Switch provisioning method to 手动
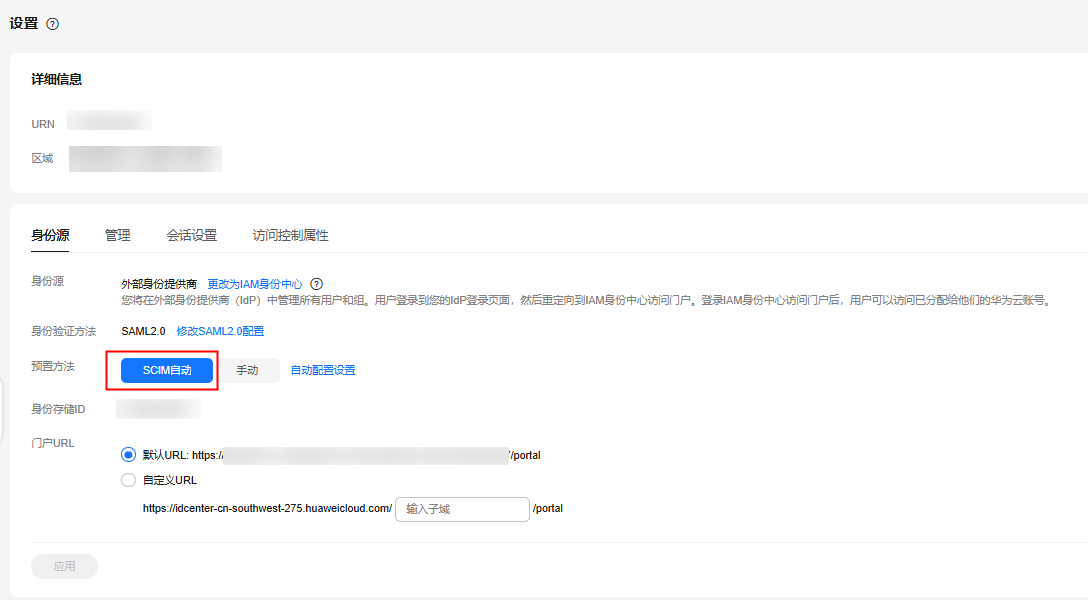 pos(247,370)
